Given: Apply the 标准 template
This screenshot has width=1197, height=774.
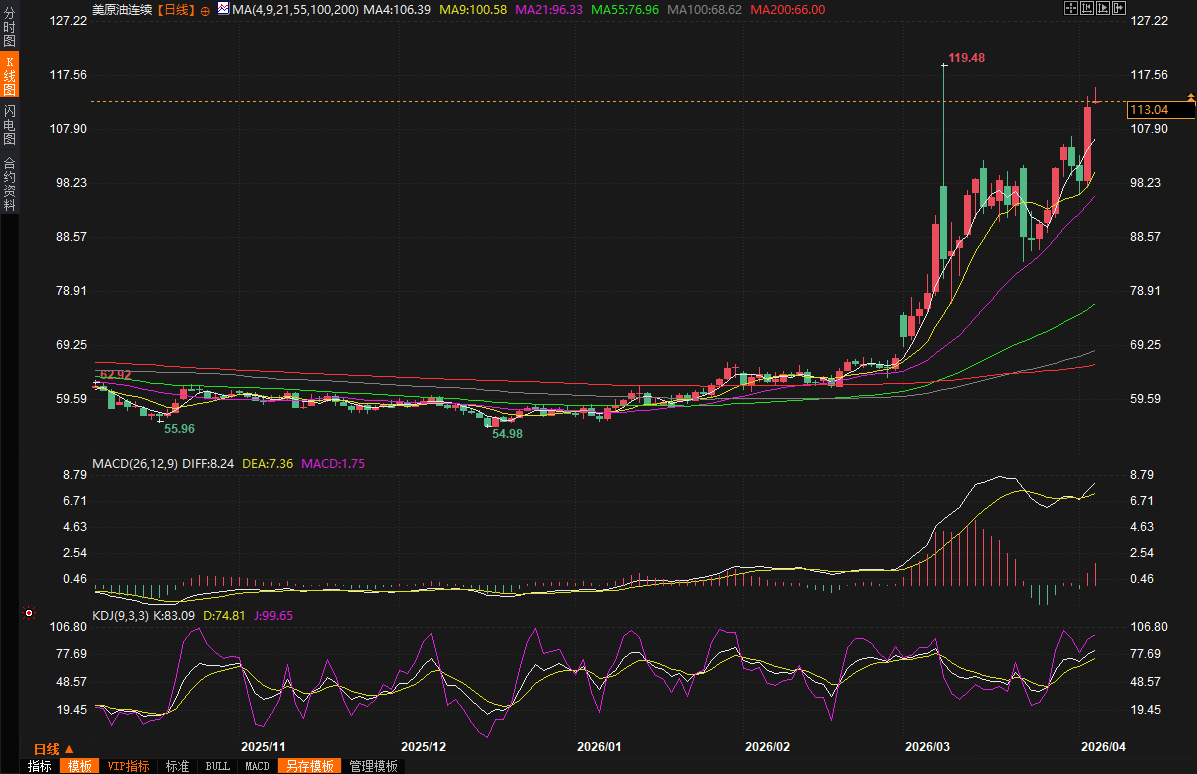Looking at the screenshot, I should 177,766.
